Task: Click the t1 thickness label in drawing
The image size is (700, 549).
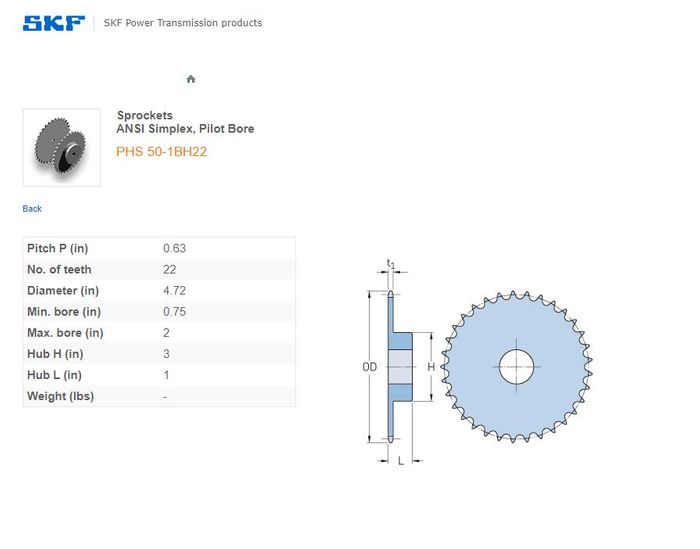Action: click(391, 265)
